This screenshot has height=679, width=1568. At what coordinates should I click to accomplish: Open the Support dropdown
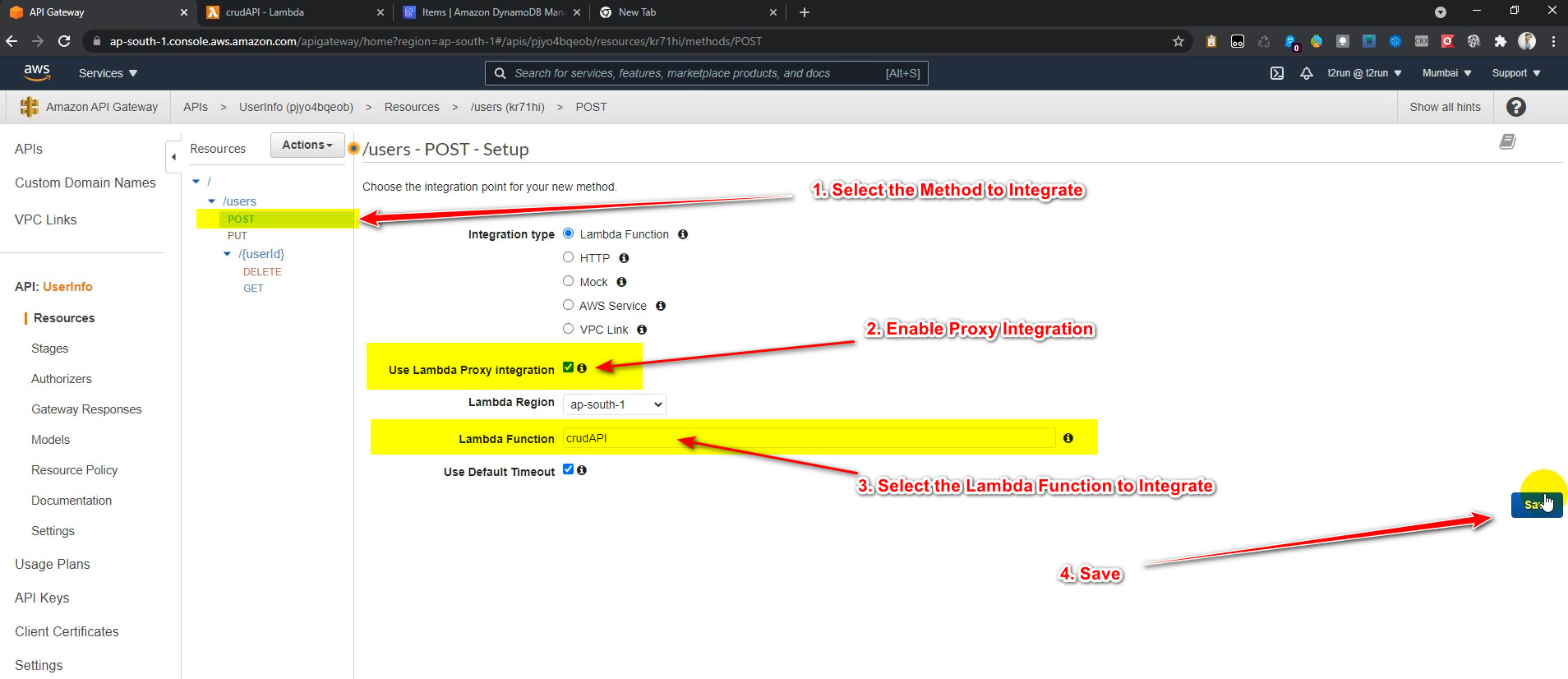(1516, 73)
